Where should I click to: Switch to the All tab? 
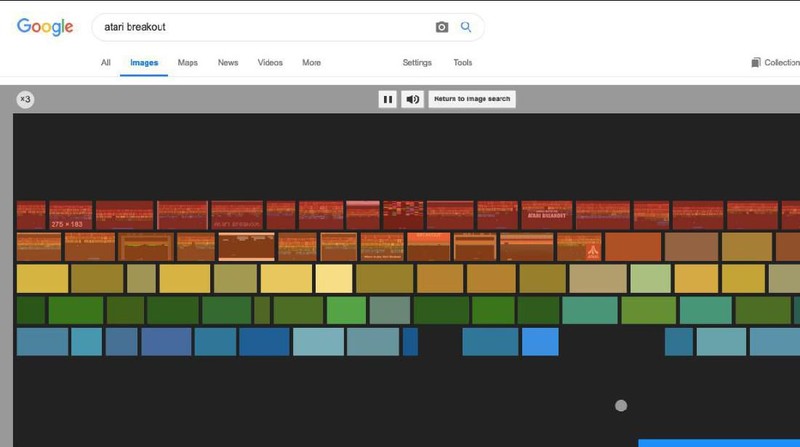[x=105, y=63]
